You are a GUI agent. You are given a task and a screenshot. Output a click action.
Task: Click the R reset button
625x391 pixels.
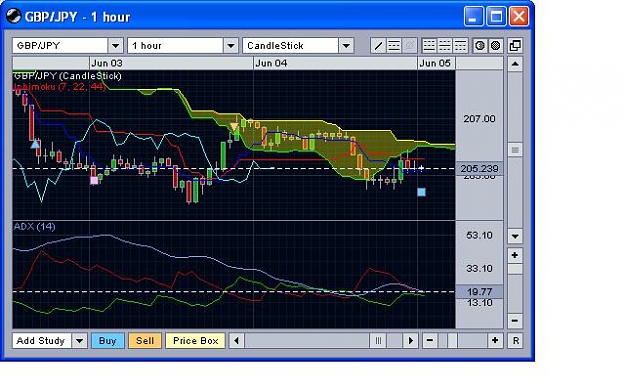[515, 341]
